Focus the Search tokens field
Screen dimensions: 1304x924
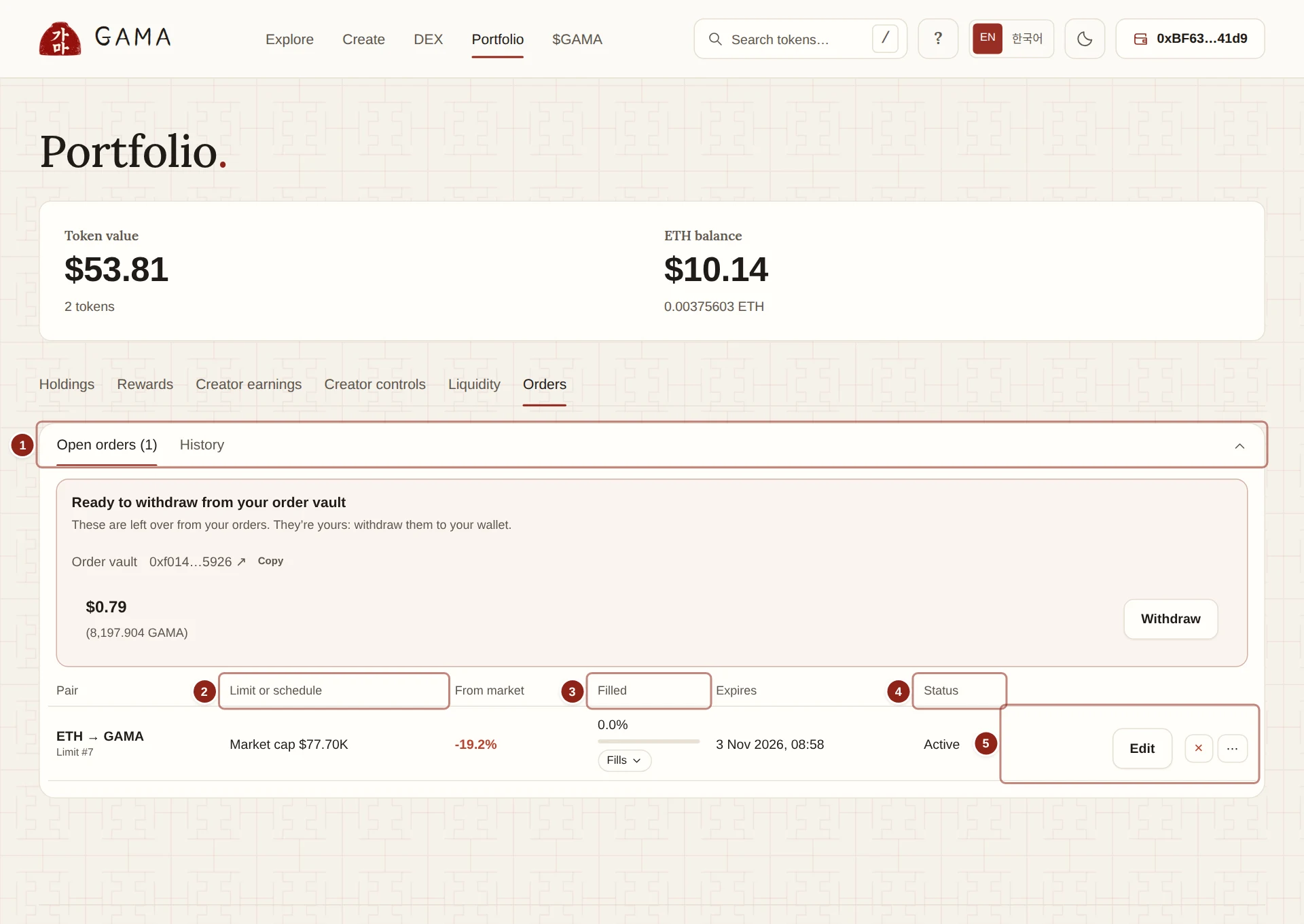pyautogui.click(x=800, y=39)
